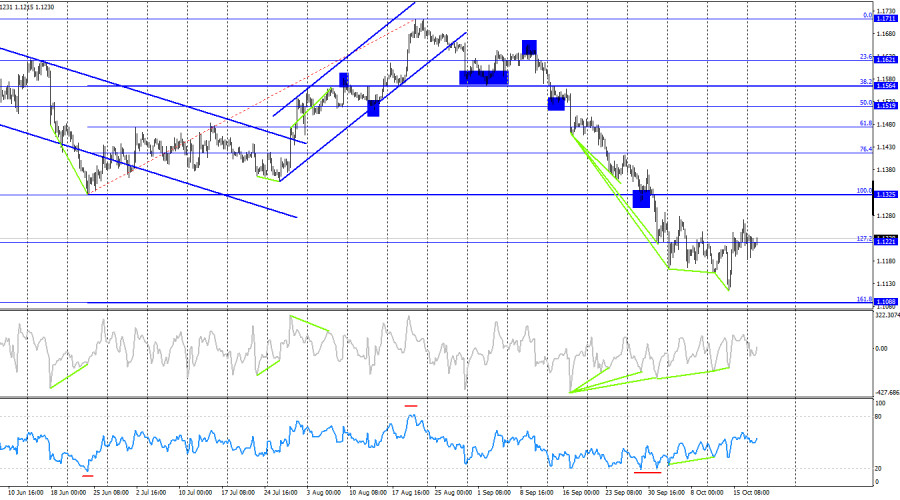
Task: Select the 161.8 Fibonacci level label
Action: 864,300
